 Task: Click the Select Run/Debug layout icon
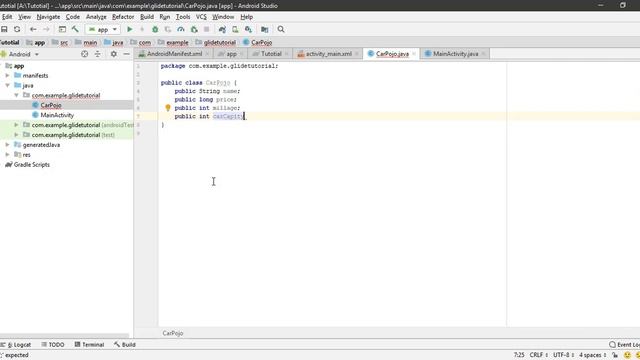(62, 29)
